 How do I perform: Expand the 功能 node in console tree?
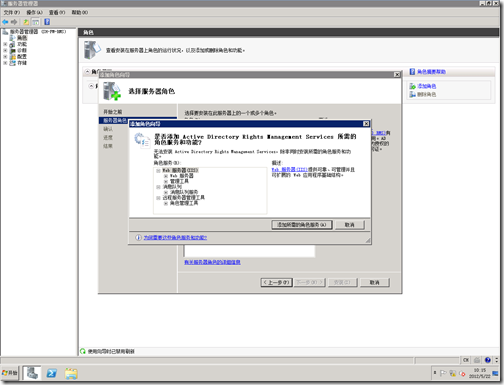pos(5,44)
